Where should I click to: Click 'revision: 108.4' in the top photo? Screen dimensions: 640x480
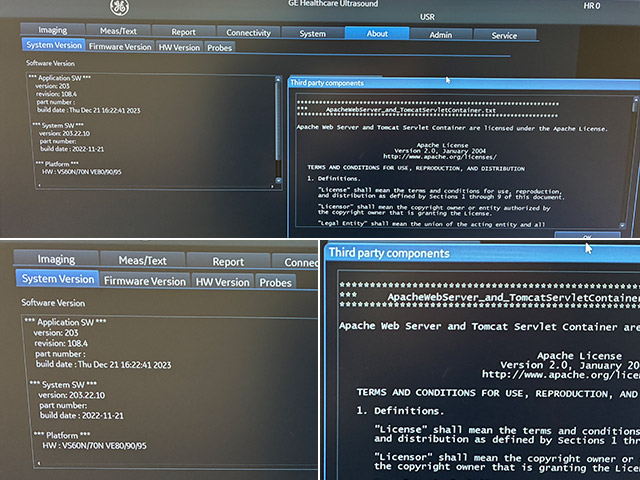(x=56, y=94)
